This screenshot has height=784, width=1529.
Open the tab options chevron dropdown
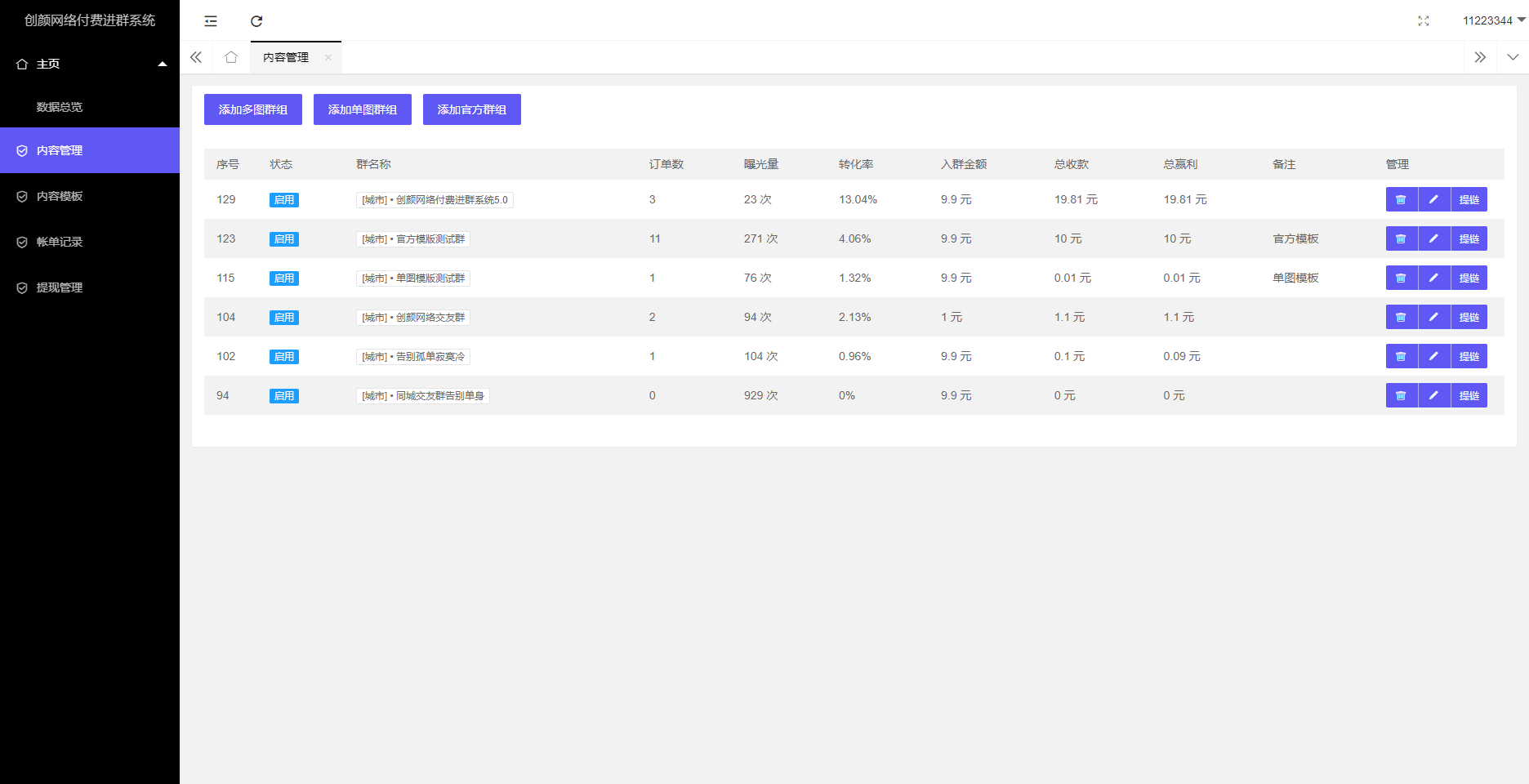tap(1513, 57)
